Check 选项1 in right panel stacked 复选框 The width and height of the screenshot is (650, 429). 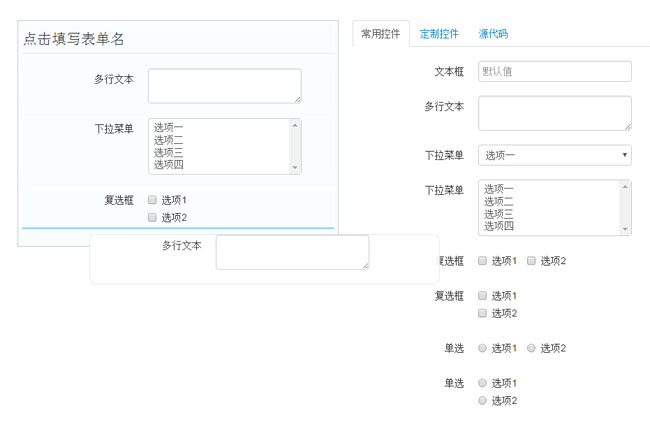tap(483, 296)
